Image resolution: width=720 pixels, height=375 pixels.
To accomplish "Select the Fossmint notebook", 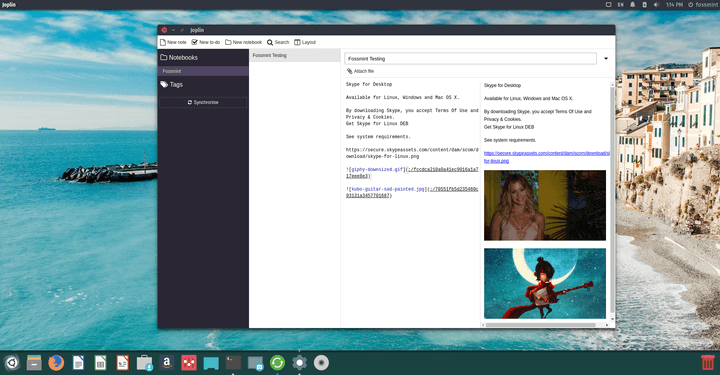I will pos(203,71).
